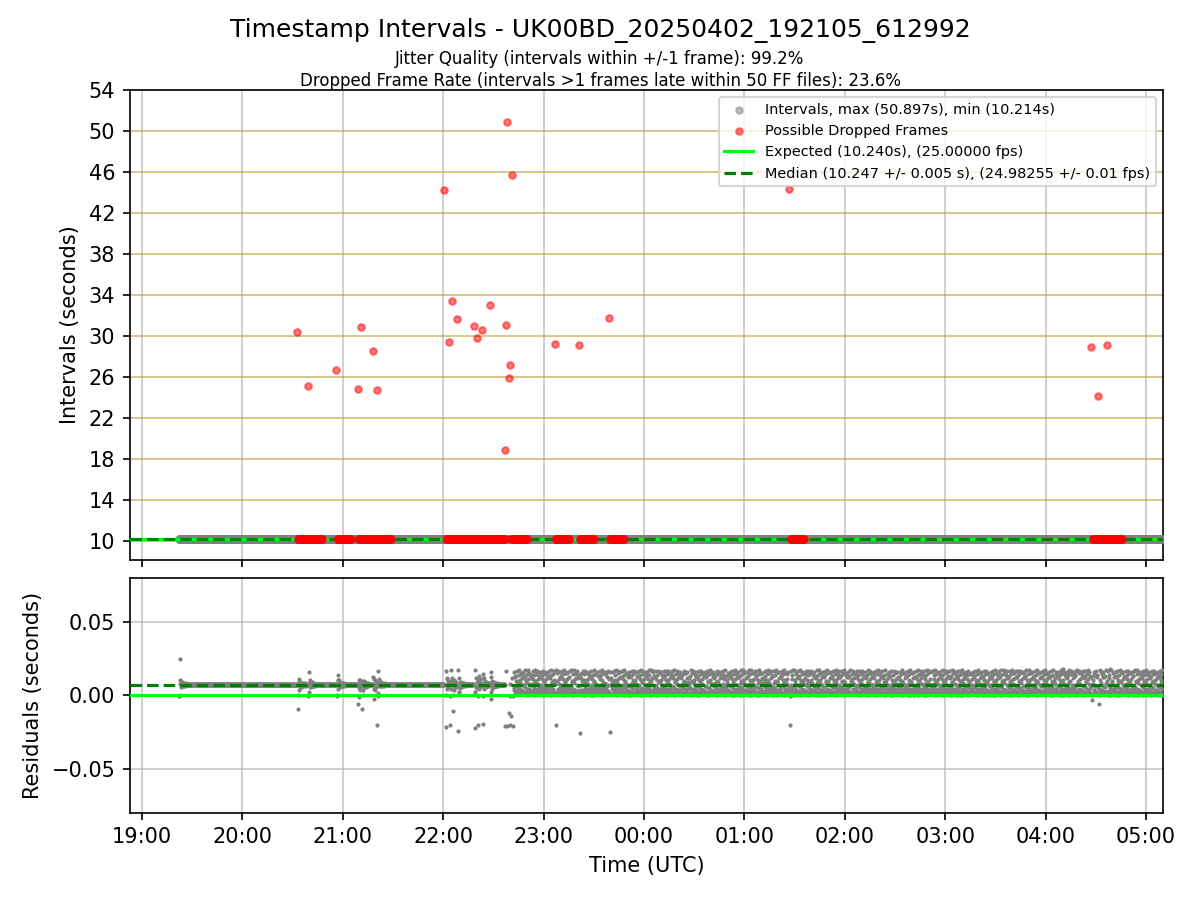The width and height of the screenshot is (1200, 900).
Task: Select legend entry 'Median (10.247 +/- 0.005 s)'
Action: click(x=957, y=173)
